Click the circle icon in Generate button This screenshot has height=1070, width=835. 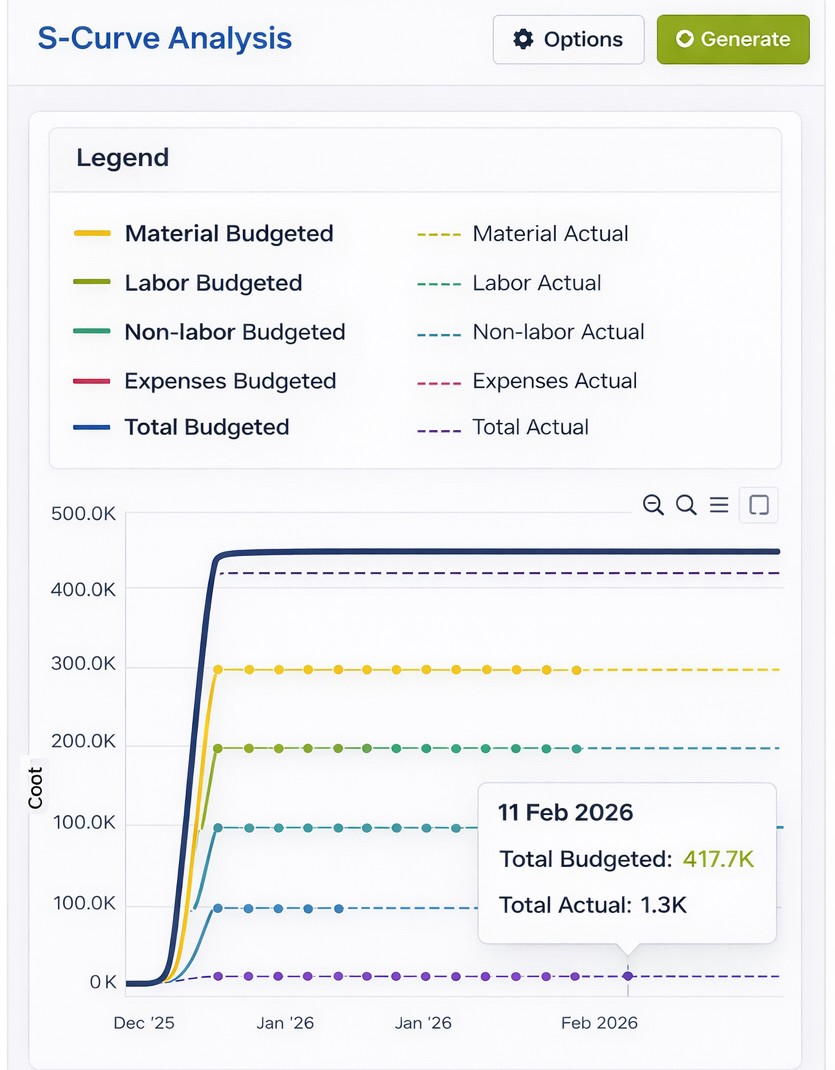684,39
